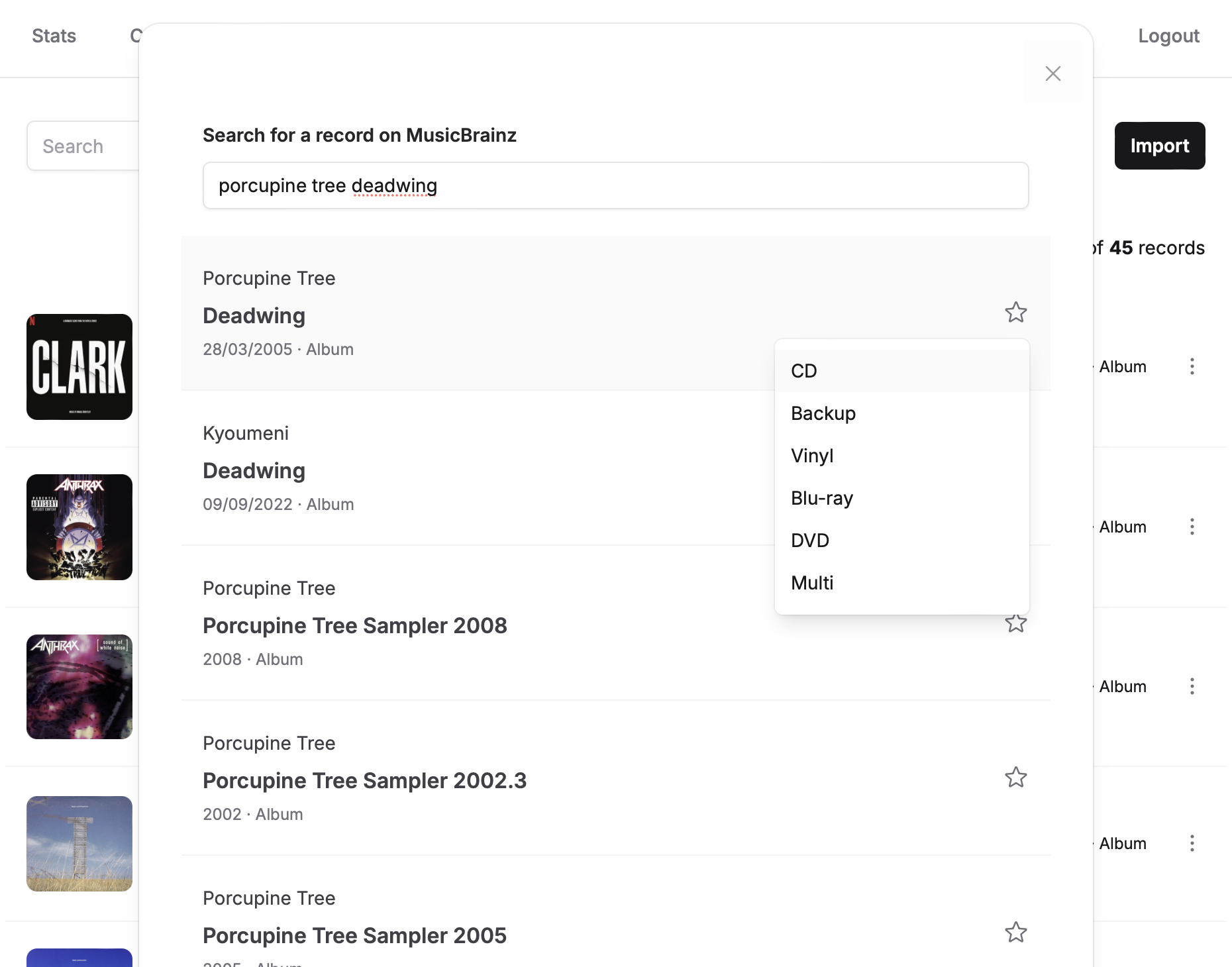Focus the collection Search box
This screenshot has height=967, width=1232.
[x=83, y=146]
